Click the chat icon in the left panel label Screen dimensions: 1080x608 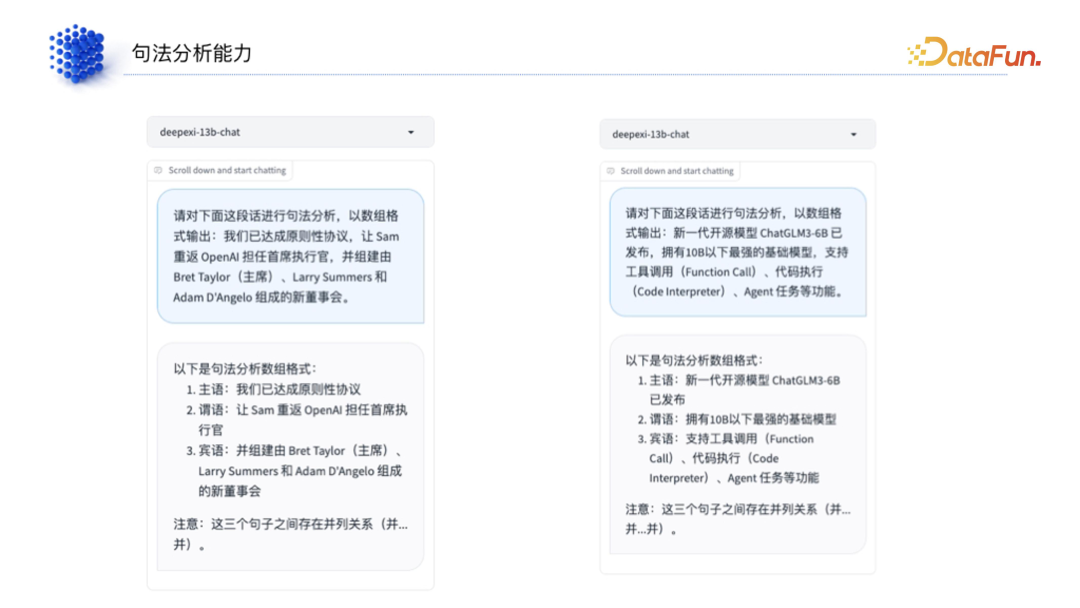pos(159,171)
